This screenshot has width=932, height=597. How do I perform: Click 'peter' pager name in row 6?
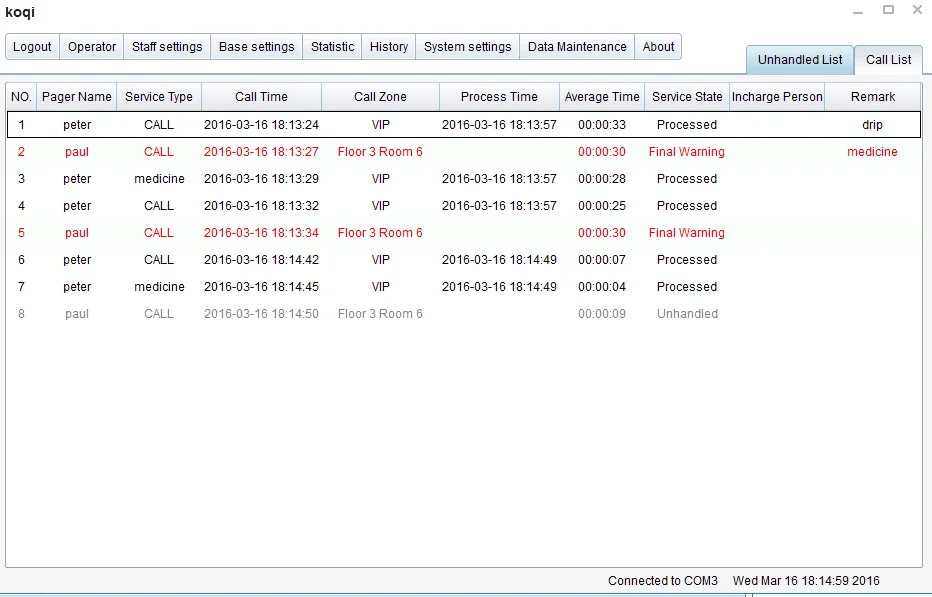click(77, 260)
